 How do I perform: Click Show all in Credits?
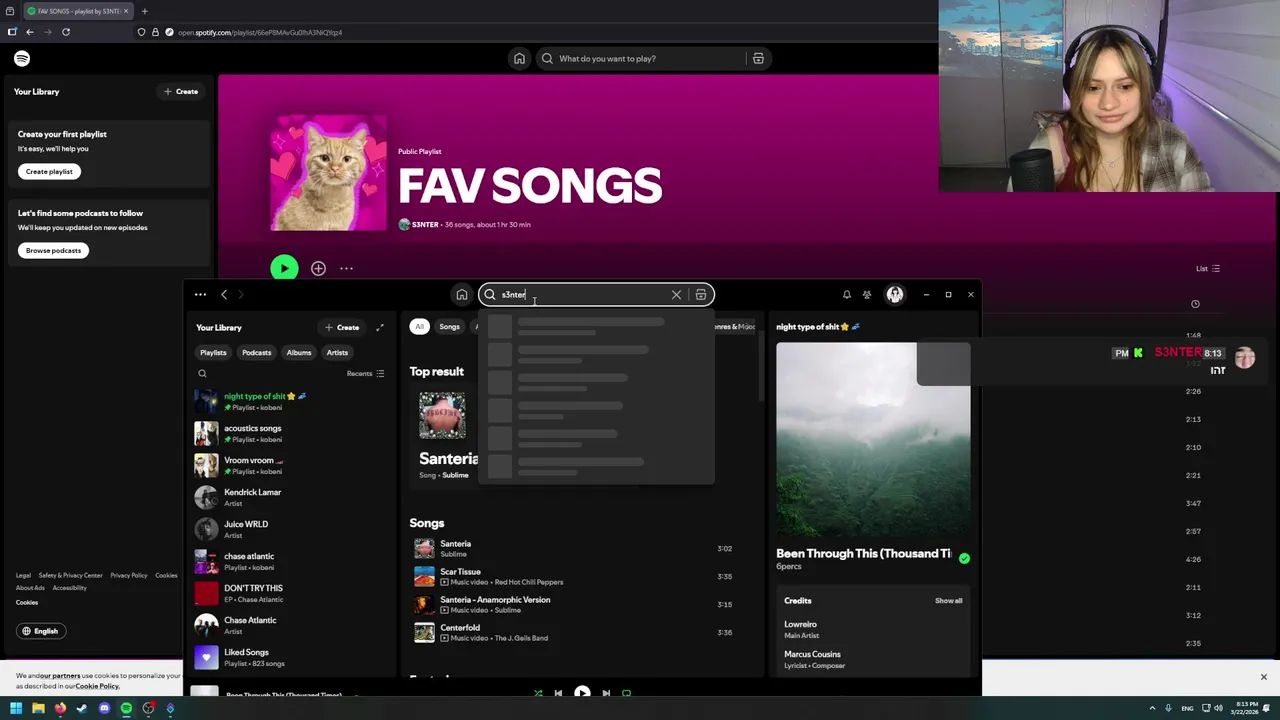point(948,601)
